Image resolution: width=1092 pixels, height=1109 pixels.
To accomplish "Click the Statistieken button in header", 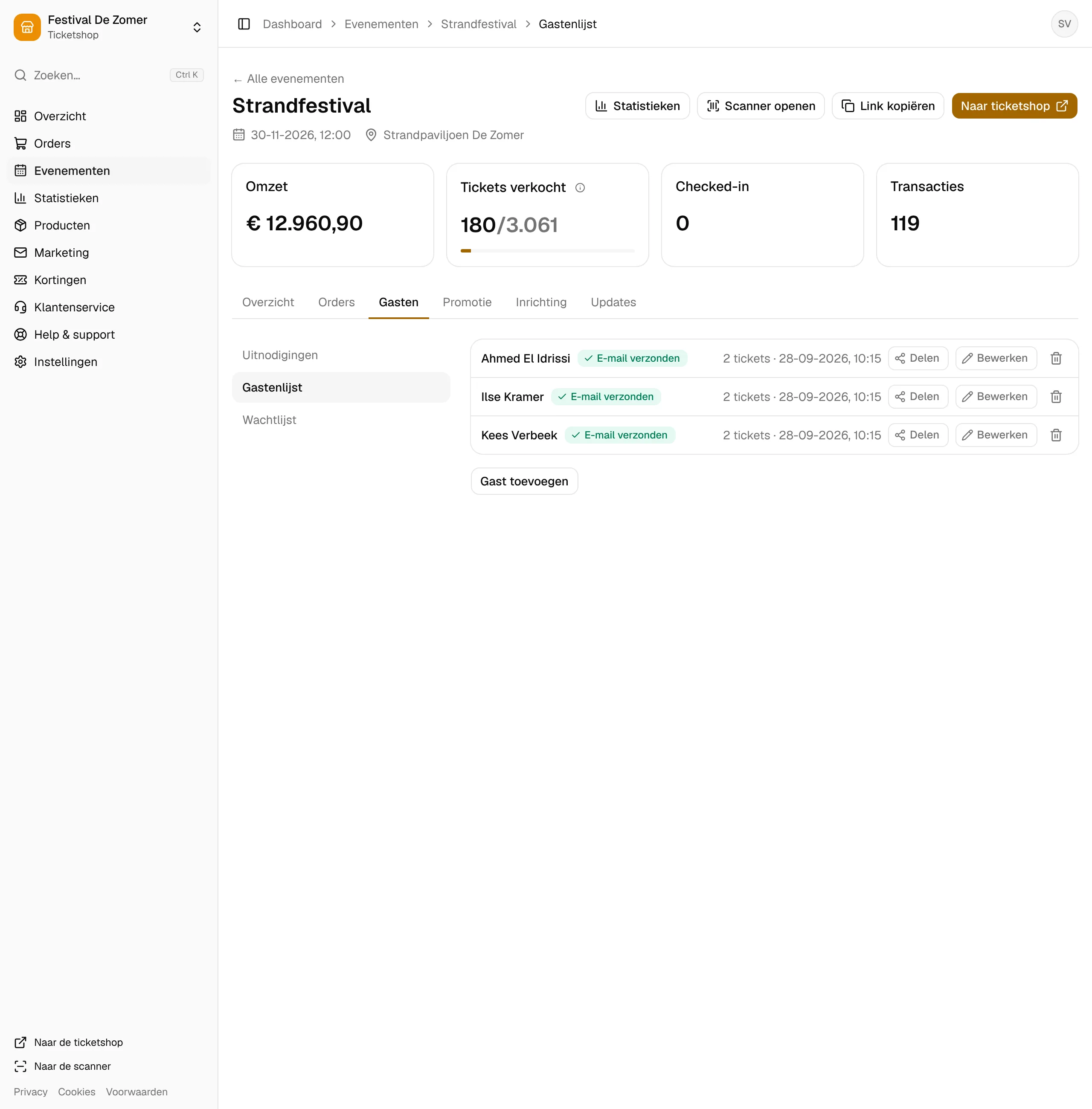I will (x=637, y=106).
